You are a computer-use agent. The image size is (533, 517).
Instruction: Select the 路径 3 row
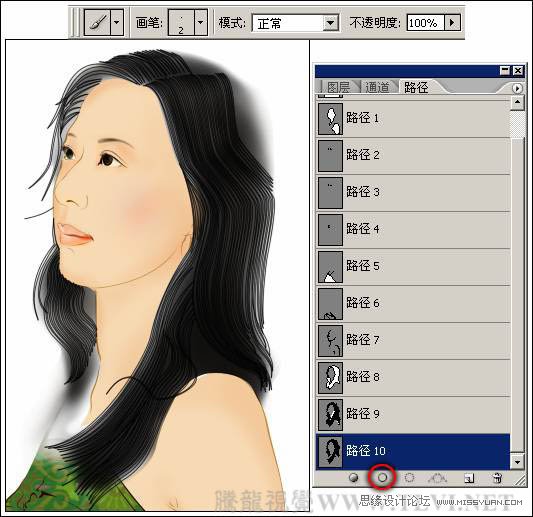click(x=413, y=193)
